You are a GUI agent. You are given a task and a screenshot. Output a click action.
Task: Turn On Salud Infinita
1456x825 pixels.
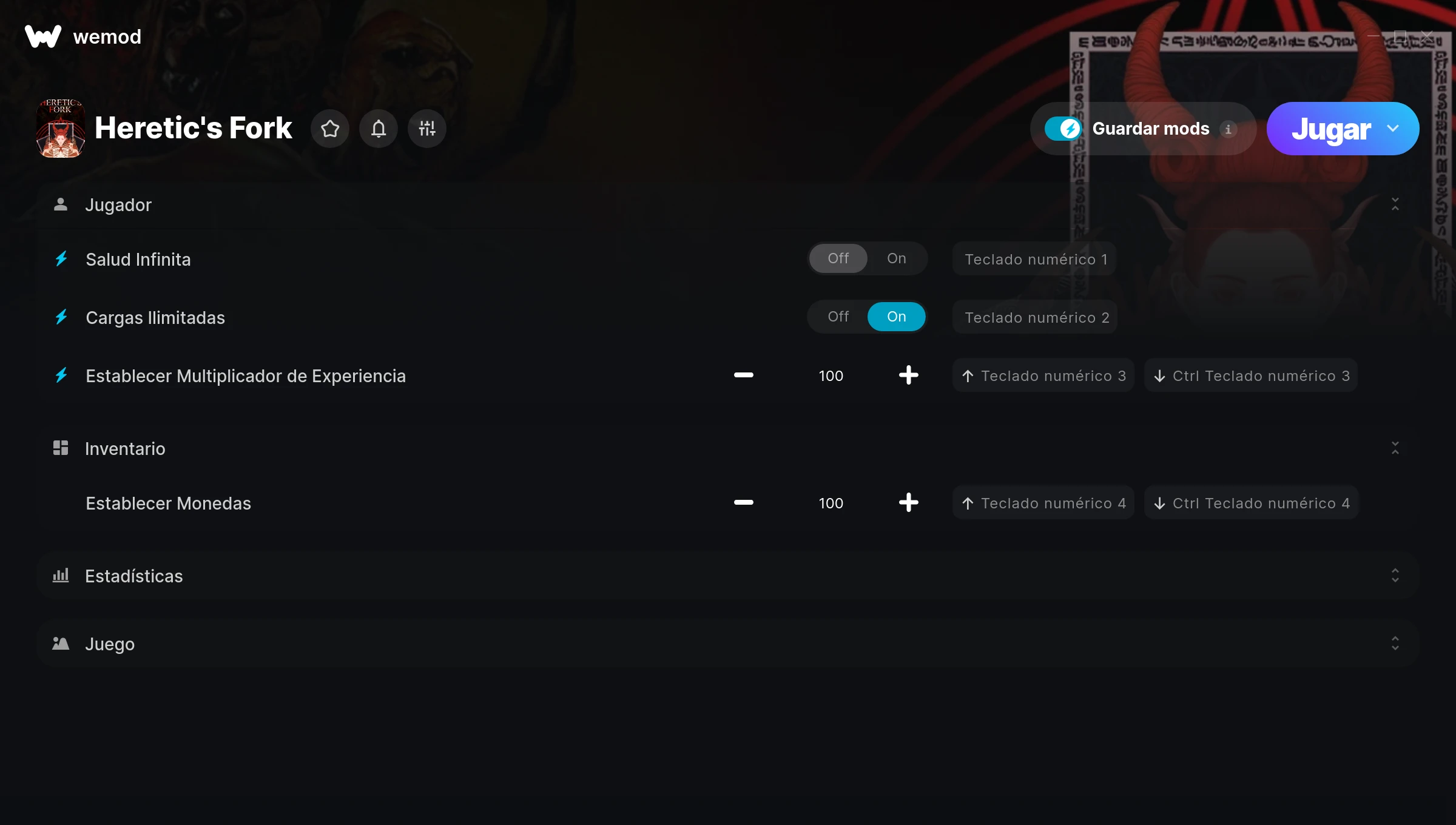896,258
